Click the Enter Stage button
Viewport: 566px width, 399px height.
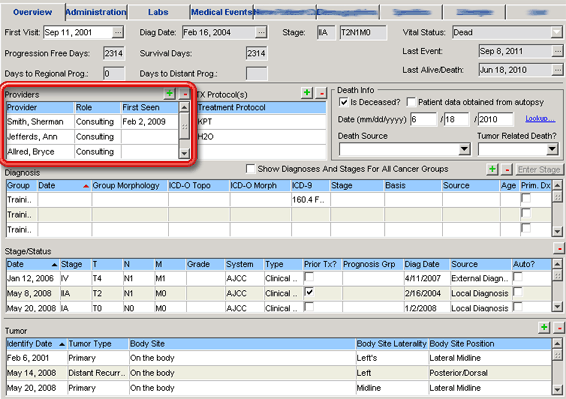click(x=539, y=169)
